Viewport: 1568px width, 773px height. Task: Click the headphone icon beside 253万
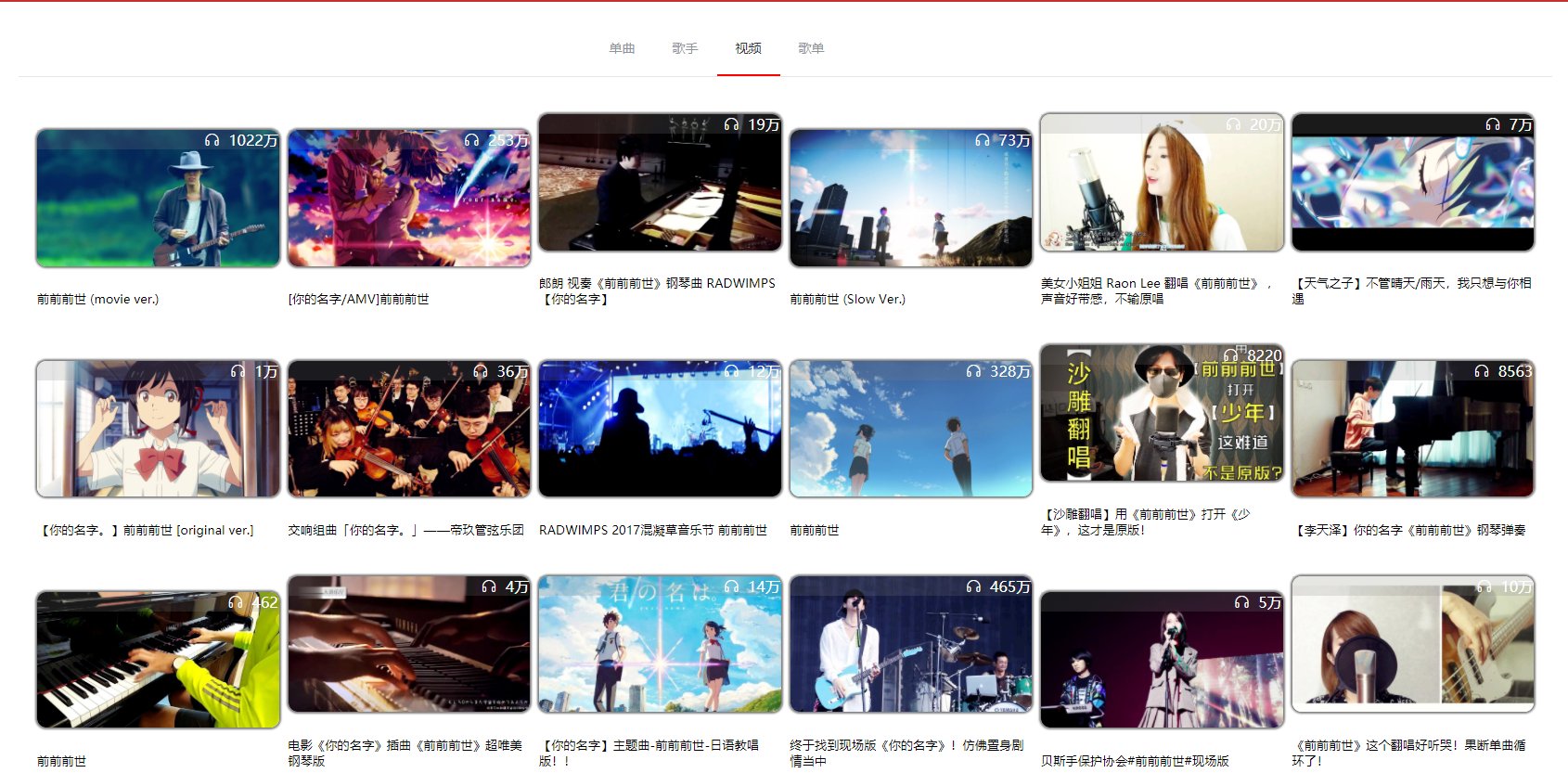point(471,140)
